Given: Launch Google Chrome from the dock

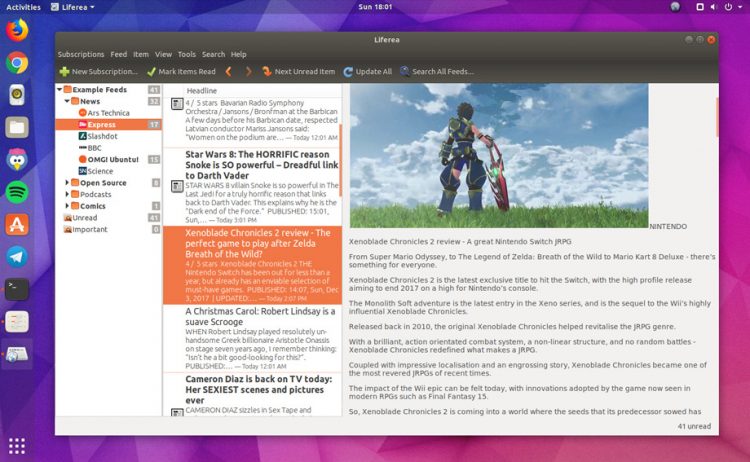Looking at the screenshot, I should point(17,63).
